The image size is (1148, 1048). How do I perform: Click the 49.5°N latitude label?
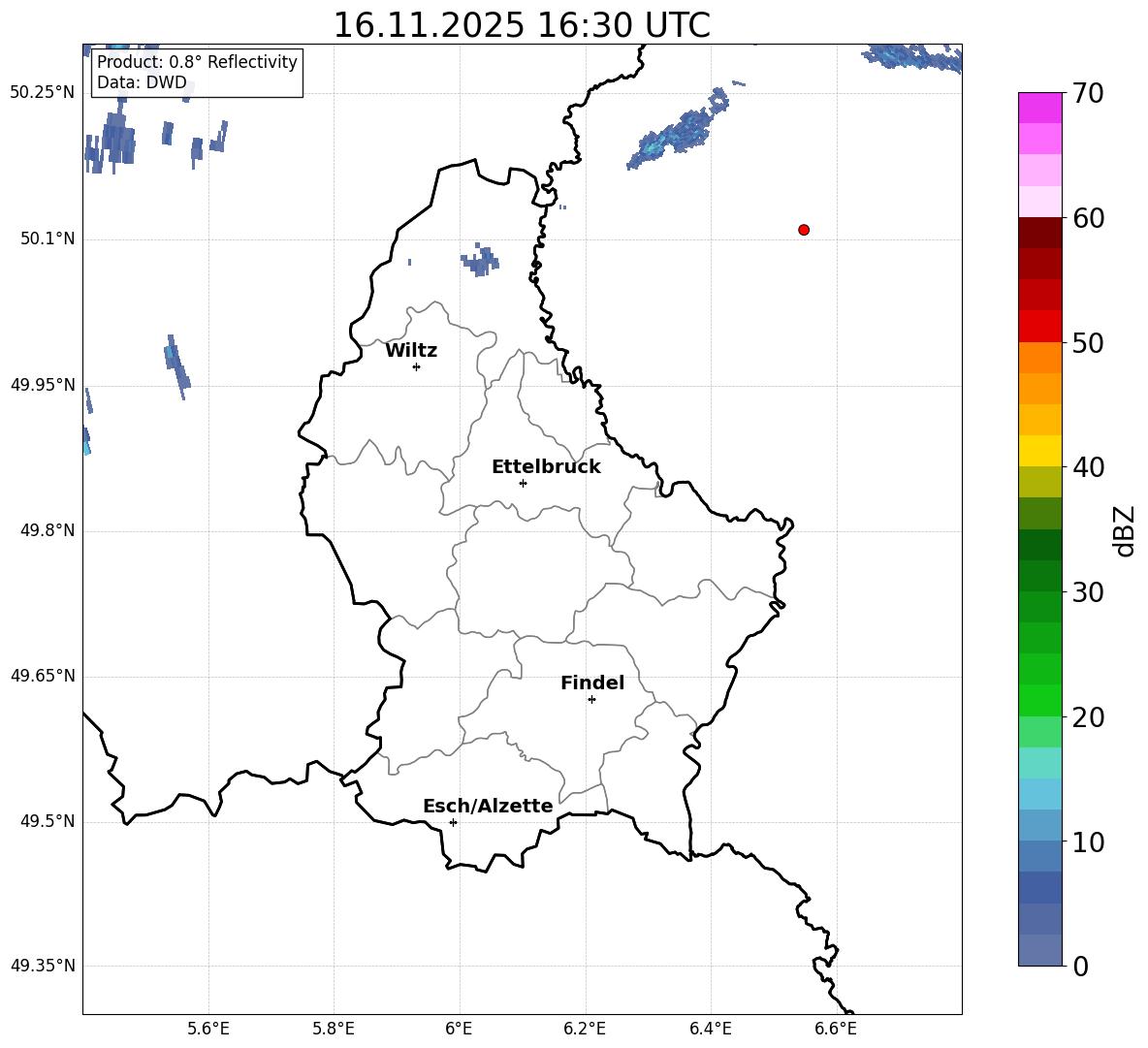click(x=48, y=821)
